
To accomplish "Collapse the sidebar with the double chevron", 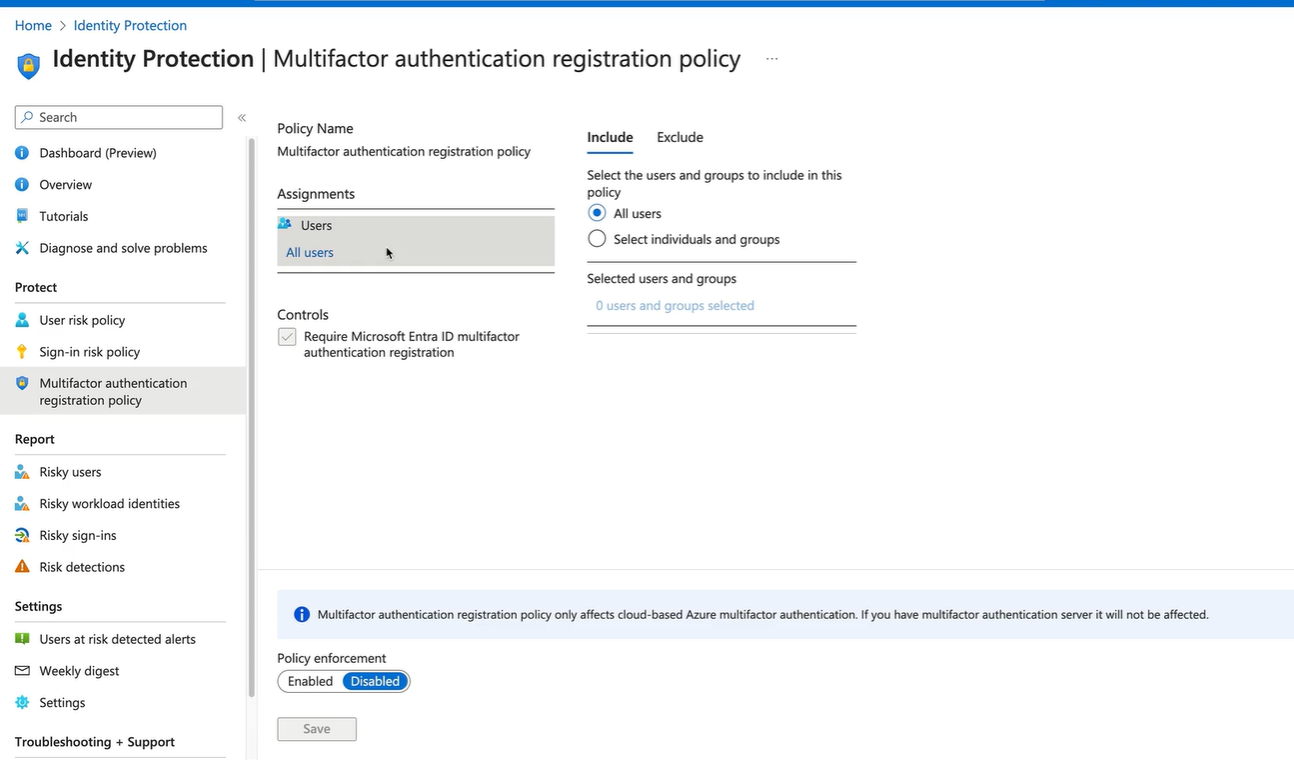I will (x=242, y=118).
